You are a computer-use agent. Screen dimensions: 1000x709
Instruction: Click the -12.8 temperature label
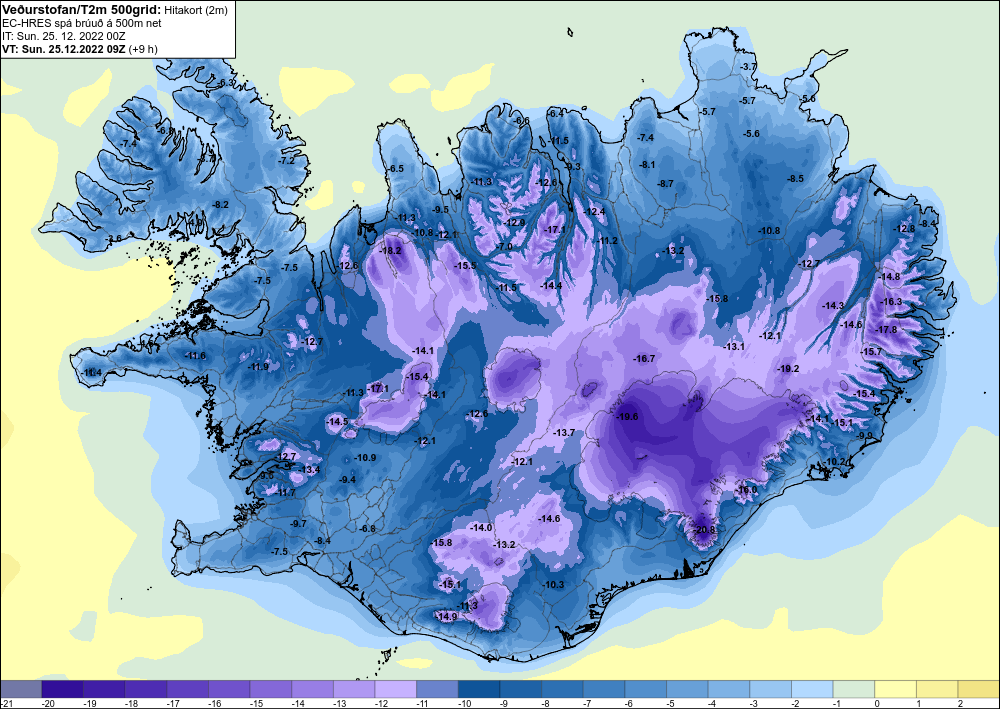pos(904,228)
